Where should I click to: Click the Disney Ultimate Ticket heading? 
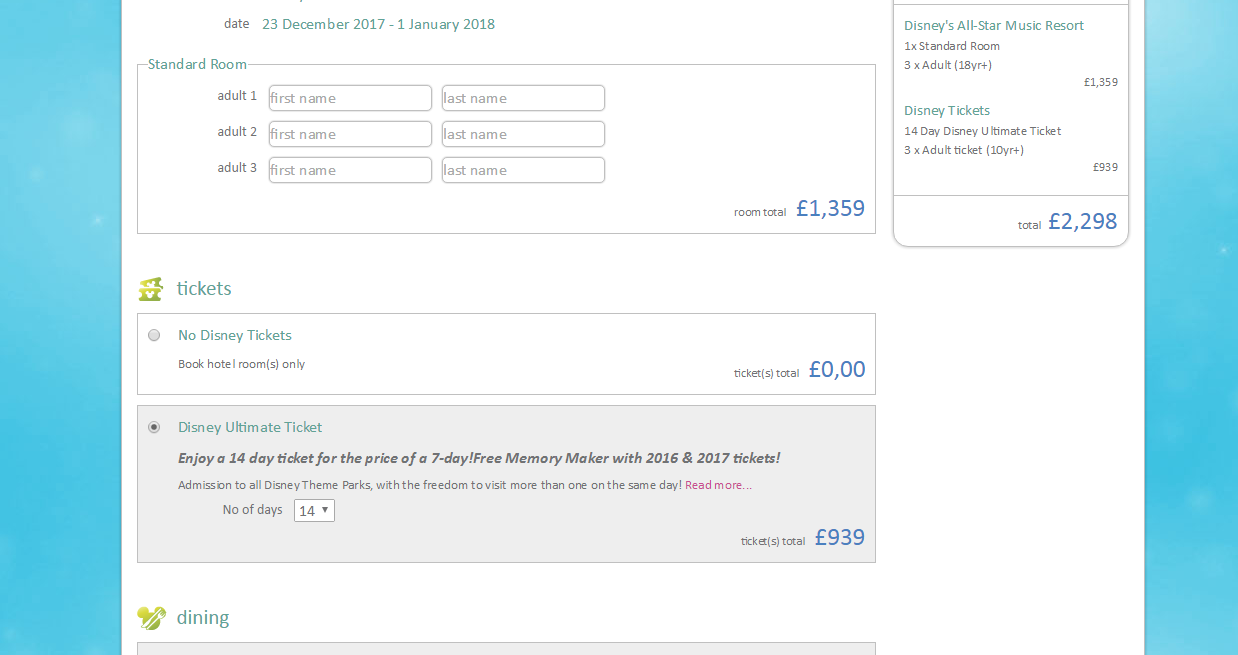pyautogui.click(x=250, y=427)
